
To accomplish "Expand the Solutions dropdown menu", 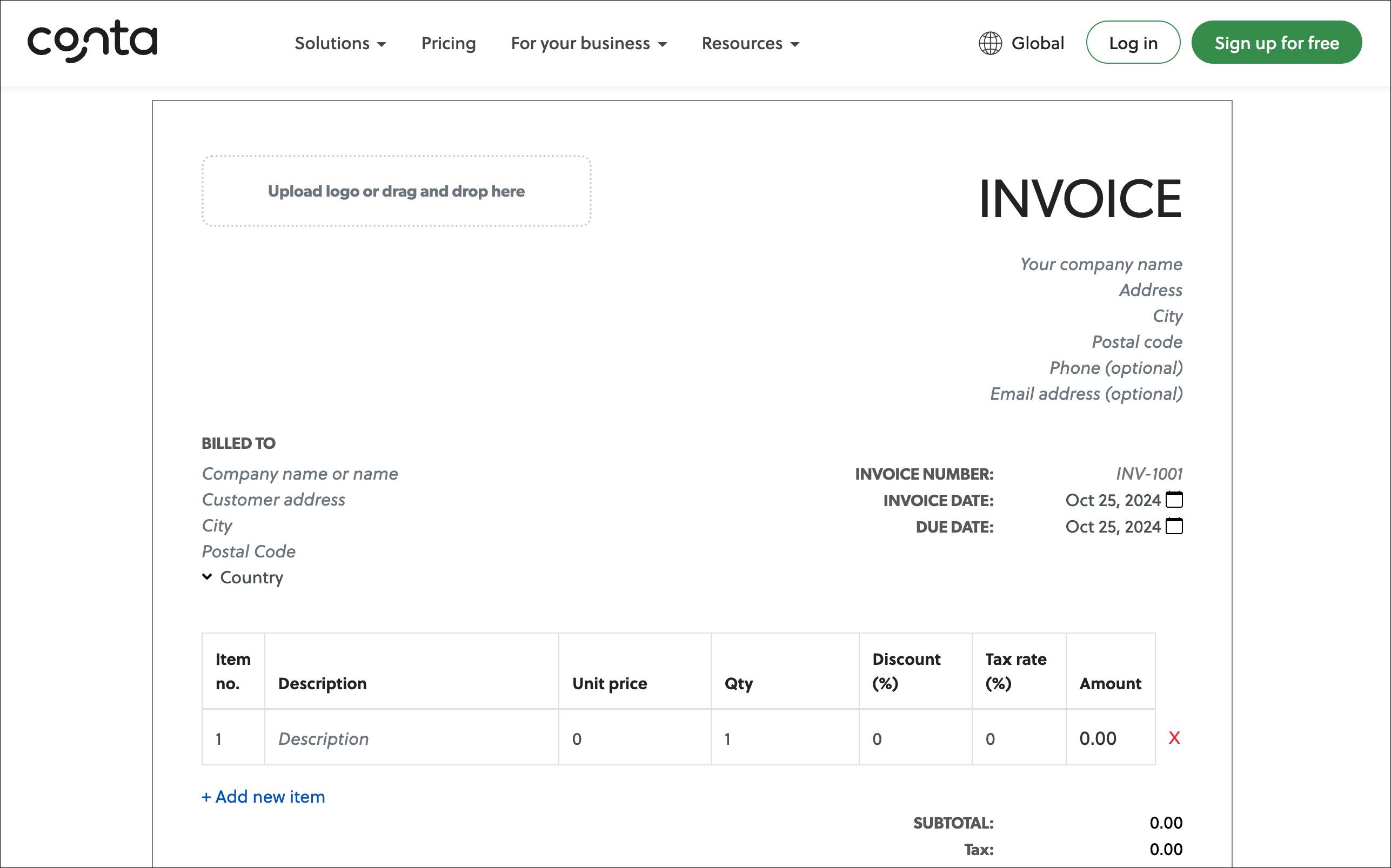I will (x=340, y=43).
